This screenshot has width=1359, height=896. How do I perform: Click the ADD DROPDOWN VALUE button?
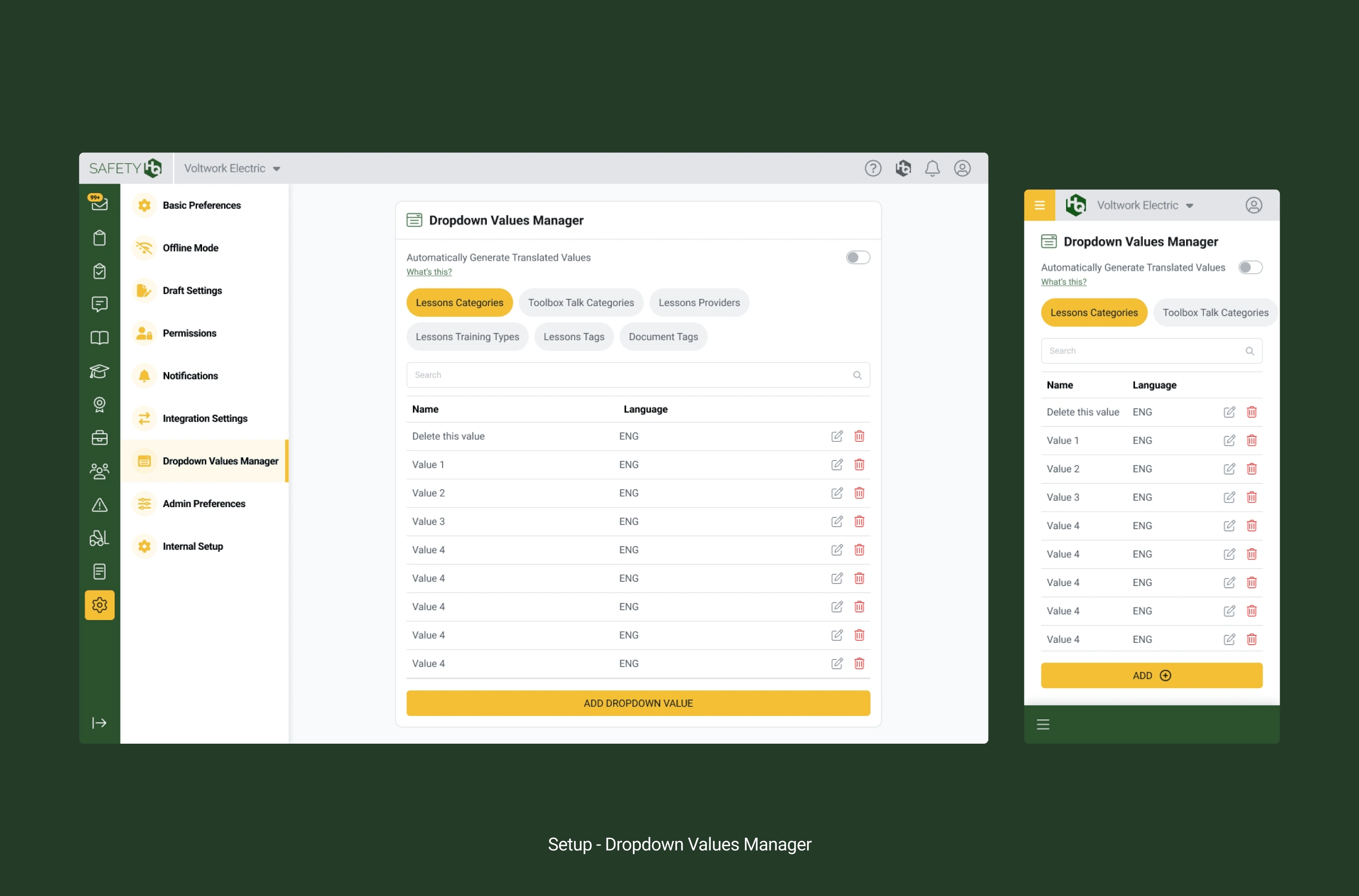[x=637, y=703]
